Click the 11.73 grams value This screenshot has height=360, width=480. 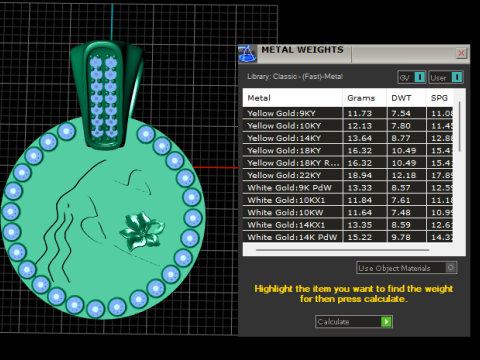[x=360, y=113]
